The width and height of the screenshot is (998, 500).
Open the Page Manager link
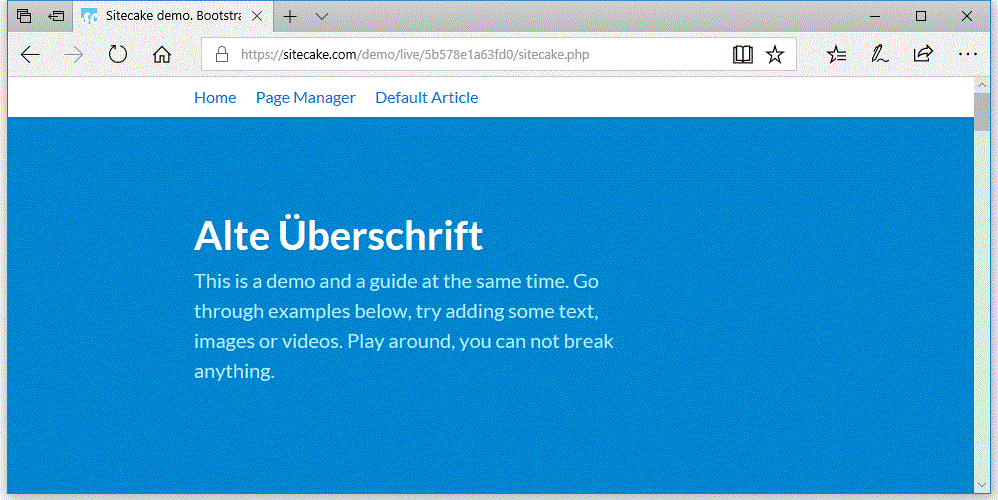(x=305, y=97)
